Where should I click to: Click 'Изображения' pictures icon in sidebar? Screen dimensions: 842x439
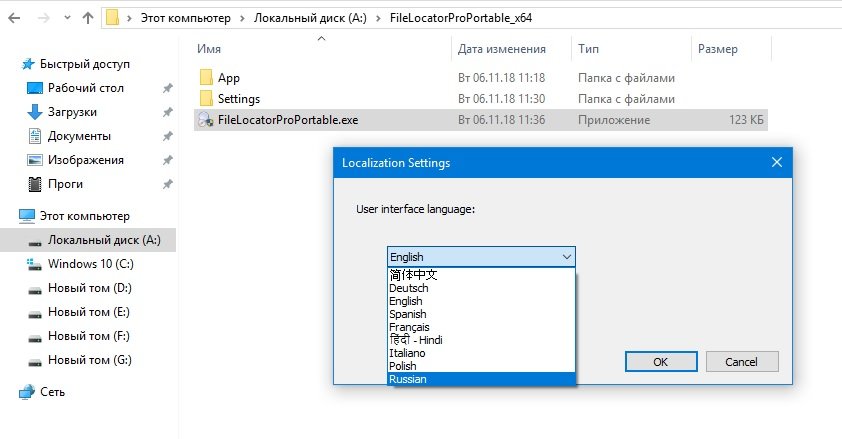click(34, 160)
